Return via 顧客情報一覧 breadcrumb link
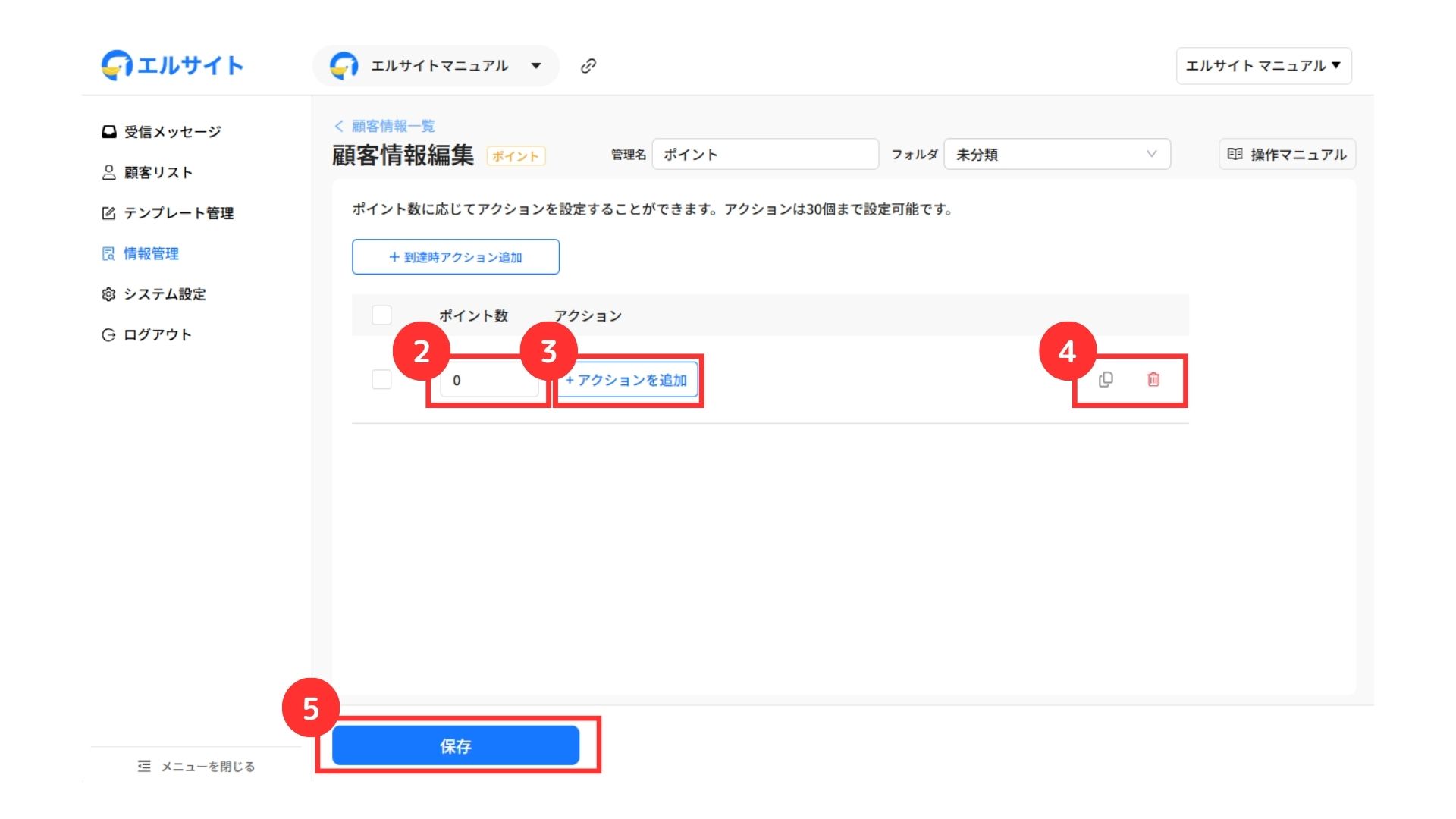 pos(392,126)
